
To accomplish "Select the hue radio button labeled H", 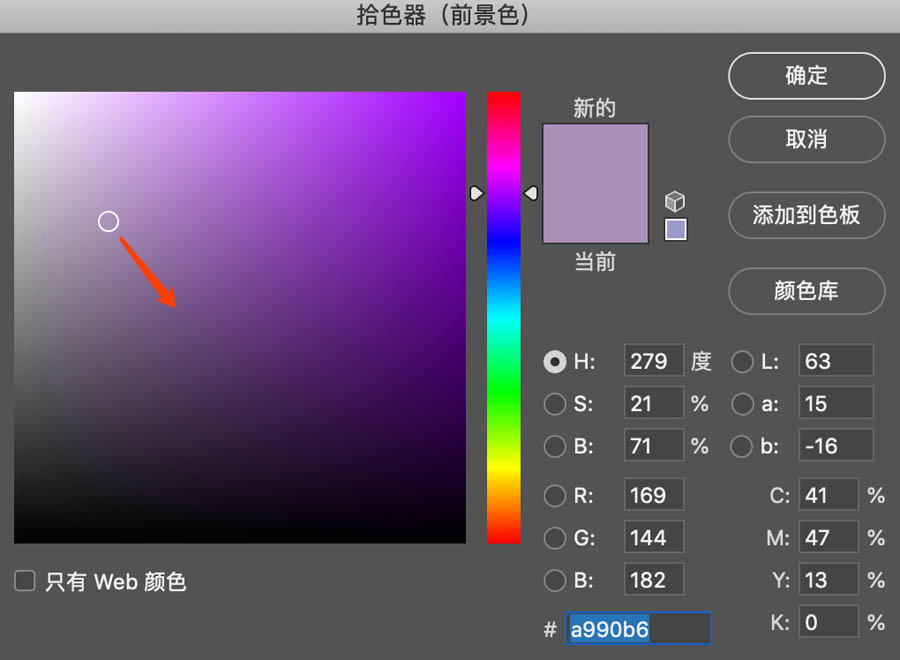I will (556, 362).
